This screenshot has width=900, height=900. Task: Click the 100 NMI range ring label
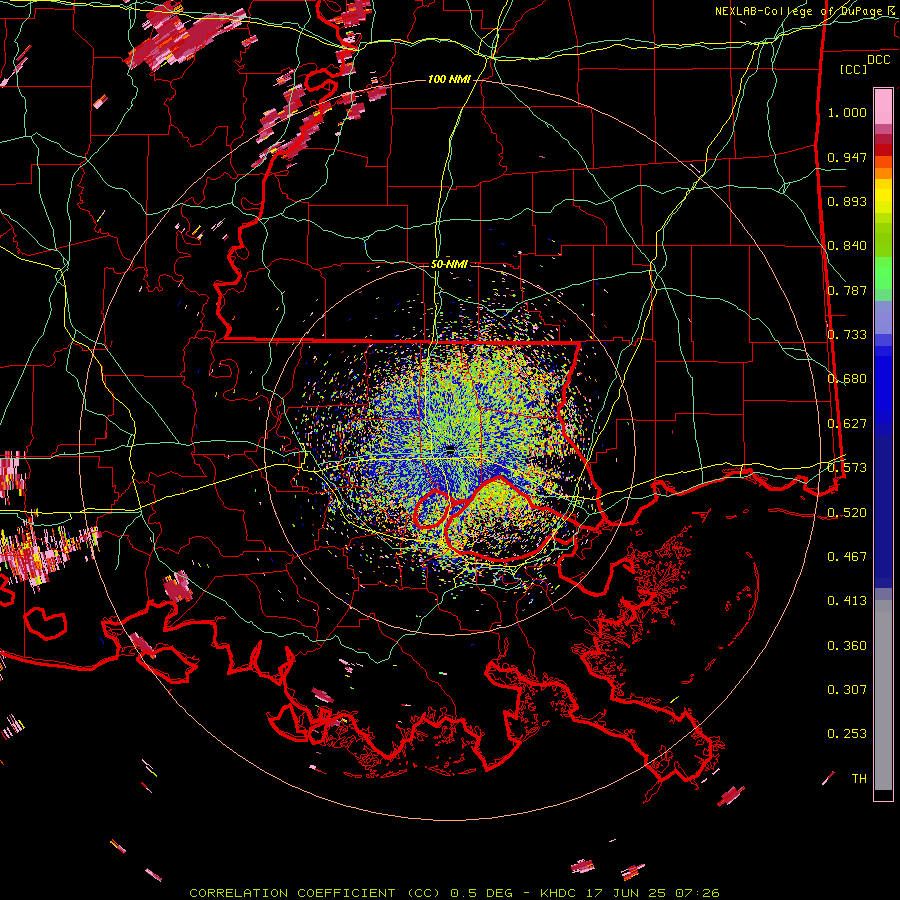pyautogui.click(x=449, y=79)
